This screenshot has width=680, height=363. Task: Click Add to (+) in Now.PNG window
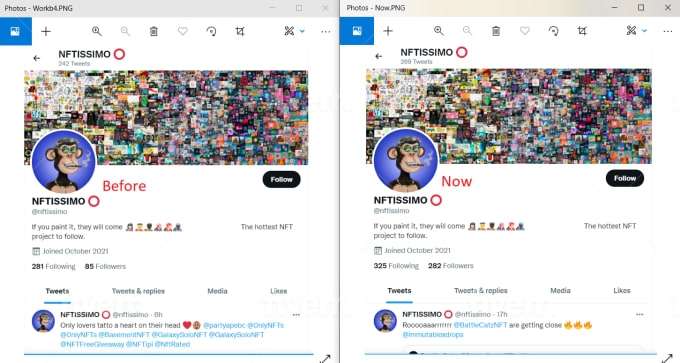pos(388,31)
